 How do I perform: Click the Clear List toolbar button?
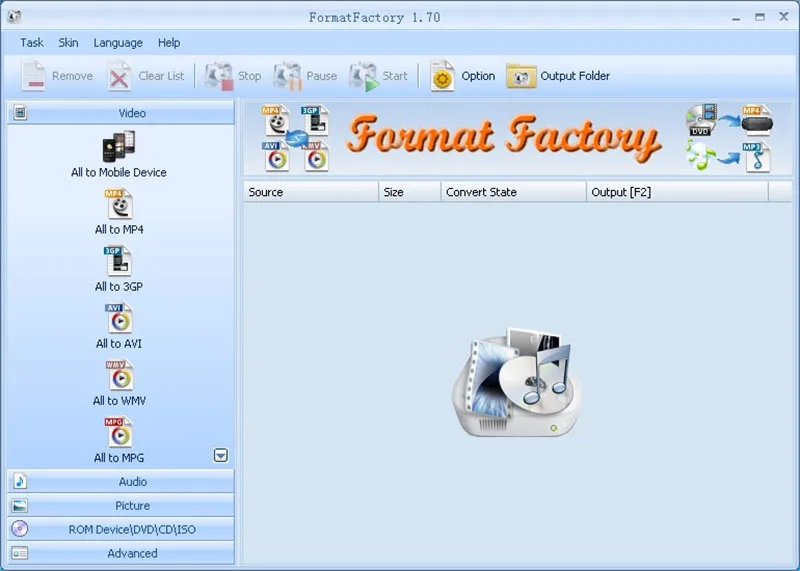point(146,76)
